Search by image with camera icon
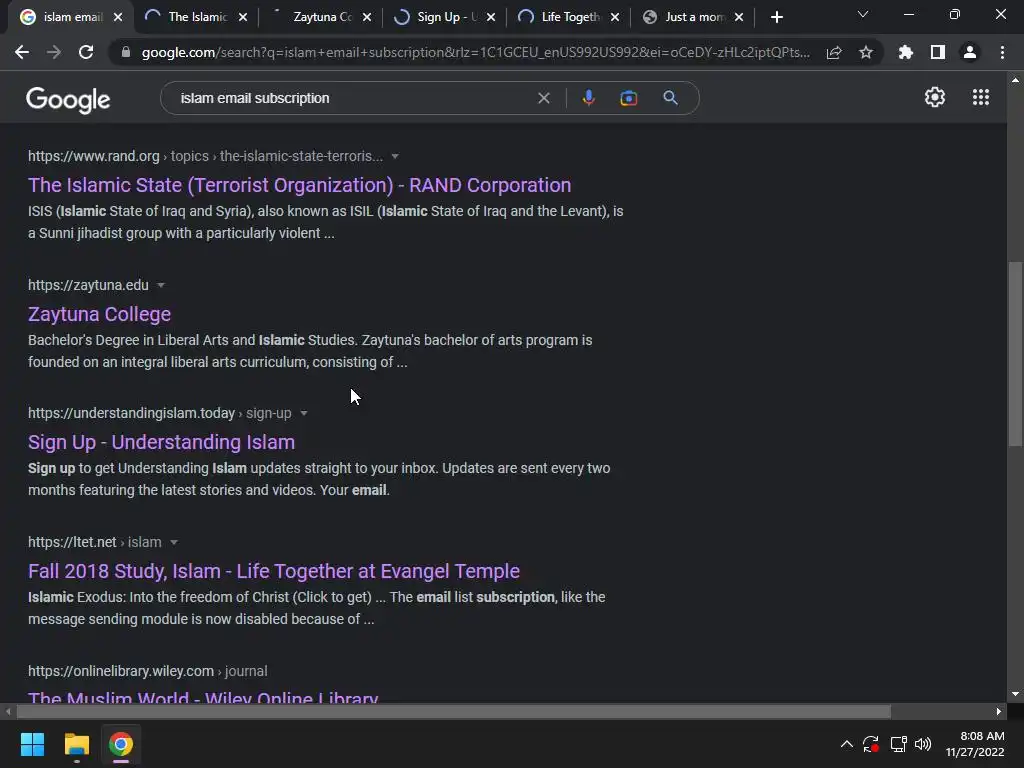Viewport: 1024px width, 768px height. pyautogui.click(x=628, y=98)
